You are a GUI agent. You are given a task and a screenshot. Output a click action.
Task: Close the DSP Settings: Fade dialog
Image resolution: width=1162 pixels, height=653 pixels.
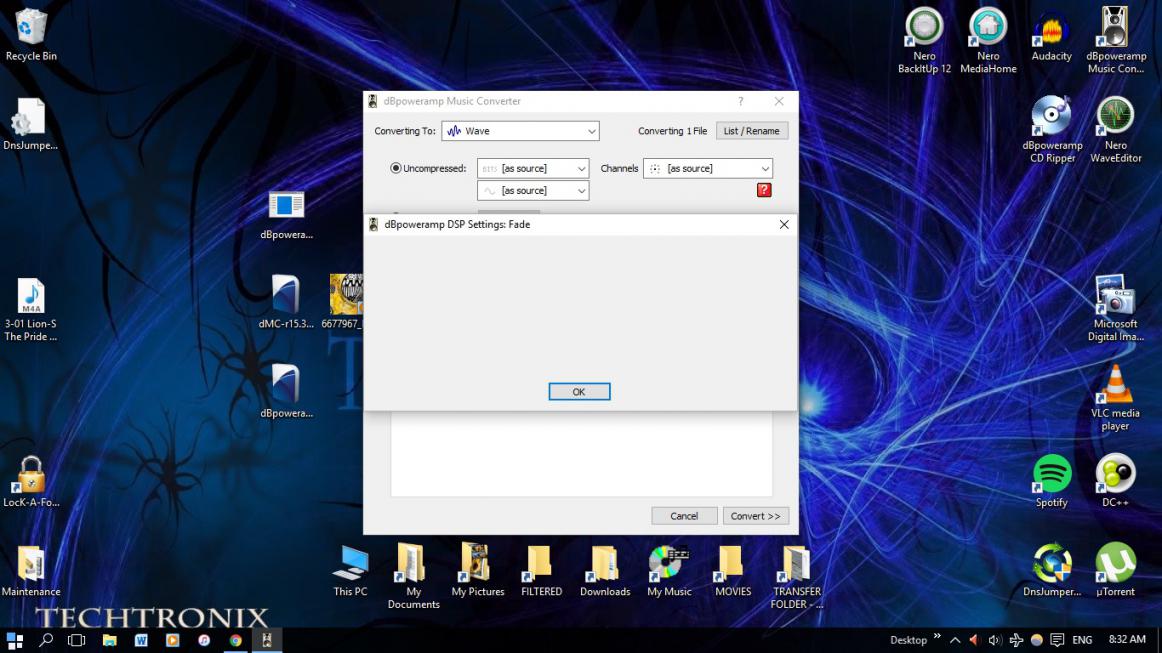784,225
